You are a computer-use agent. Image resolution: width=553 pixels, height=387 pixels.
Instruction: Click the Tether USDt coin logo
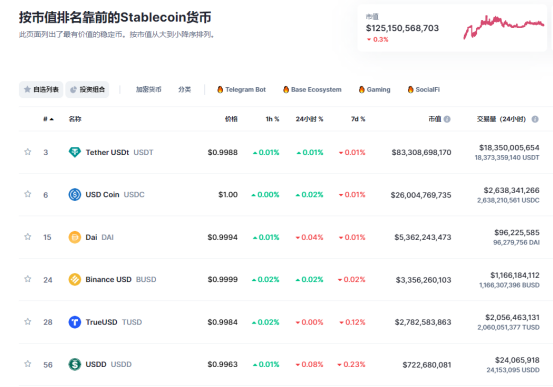(x=74, y=152)
